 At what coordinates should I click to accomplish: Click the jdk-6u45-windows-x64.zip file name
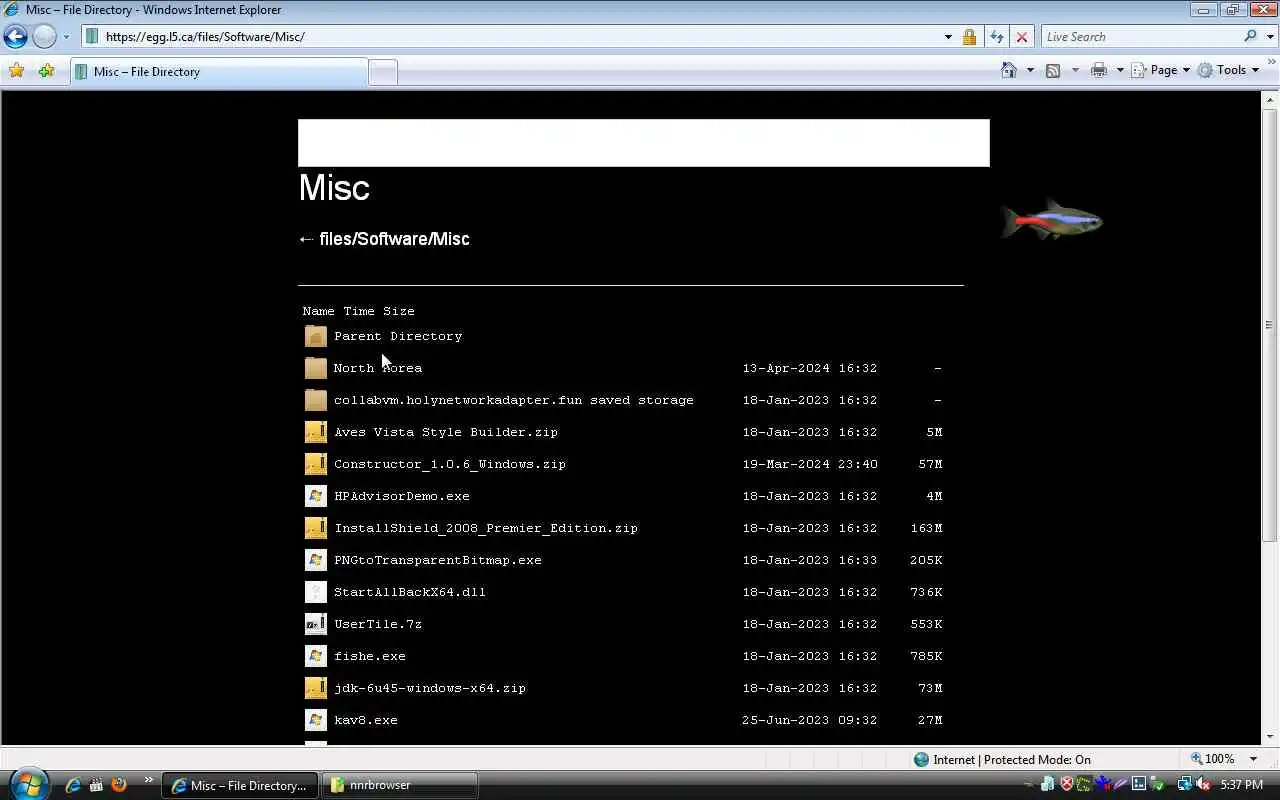coord(430,688)
